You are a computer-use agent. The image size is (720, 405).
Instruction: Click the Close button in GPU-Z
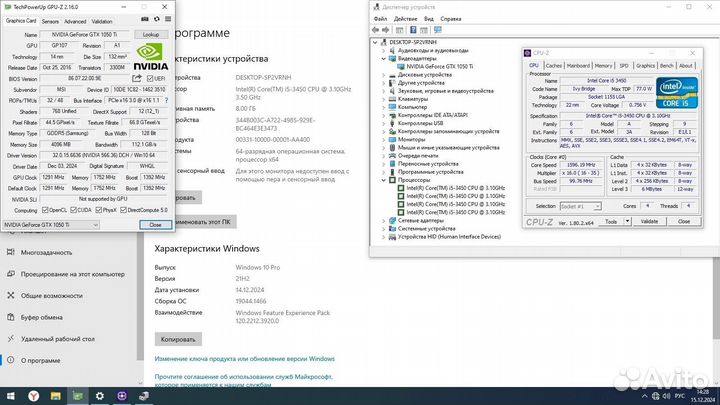tap(155, 225)
